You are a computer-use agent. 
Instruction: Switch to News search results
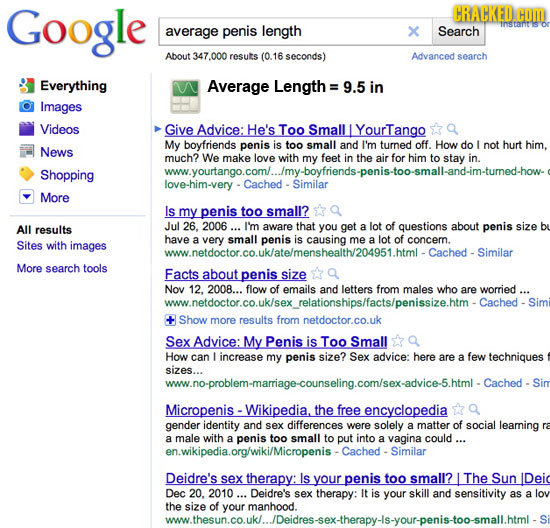tap(56, 152)
